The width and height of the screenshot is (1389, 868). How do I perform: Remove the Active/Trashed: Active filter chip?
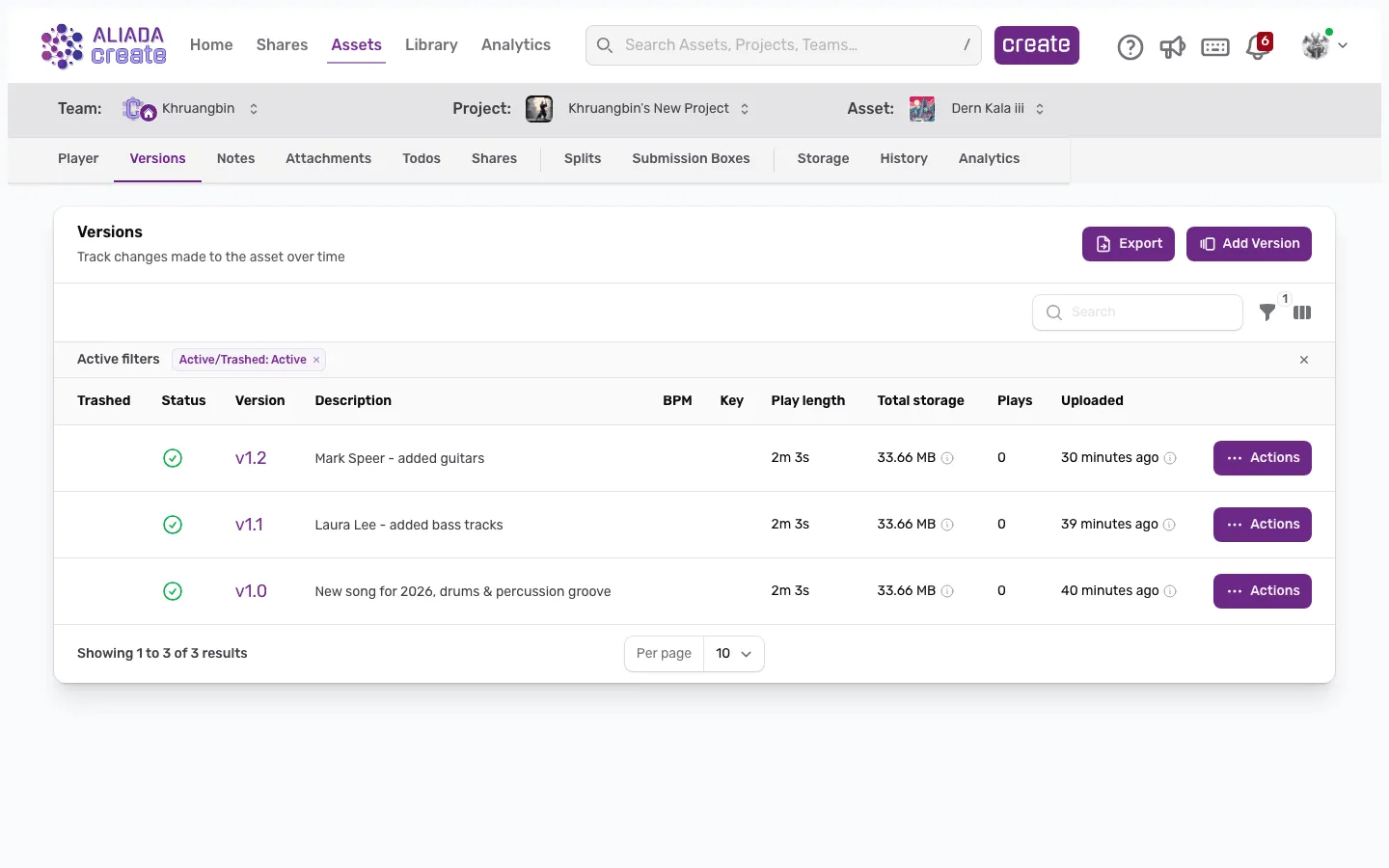[316, 360]
